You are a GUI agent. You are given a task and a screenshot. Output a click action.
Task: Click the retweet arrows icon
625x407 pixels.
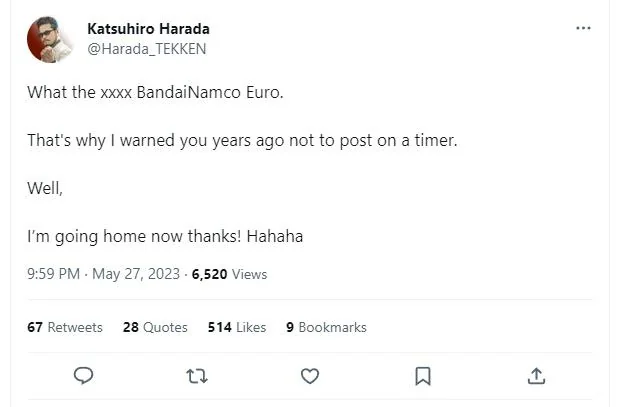tap(197, 375)
